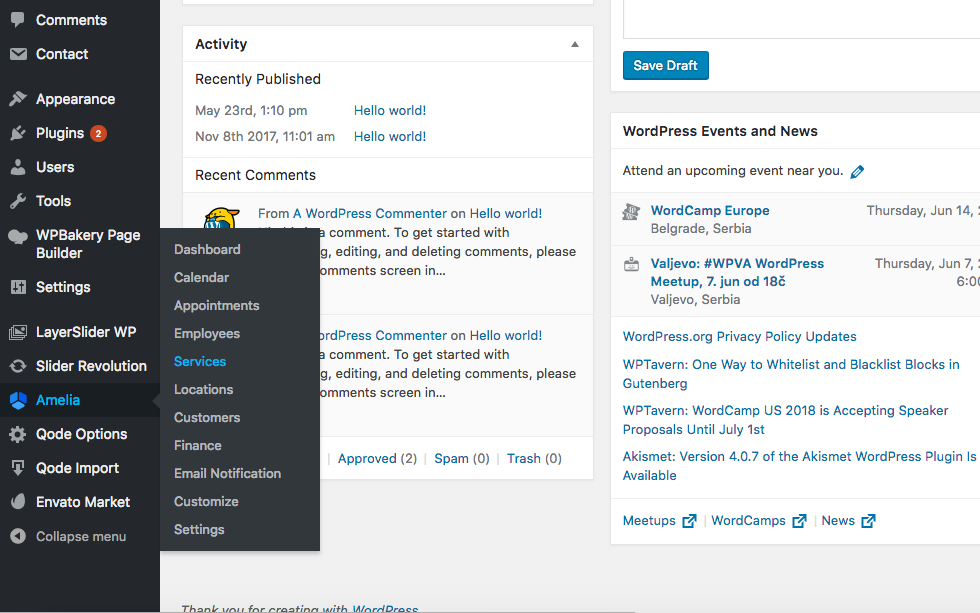Filter comments by Spam (0)
This screenshot has height=613, width=980.
click(462, 459)
